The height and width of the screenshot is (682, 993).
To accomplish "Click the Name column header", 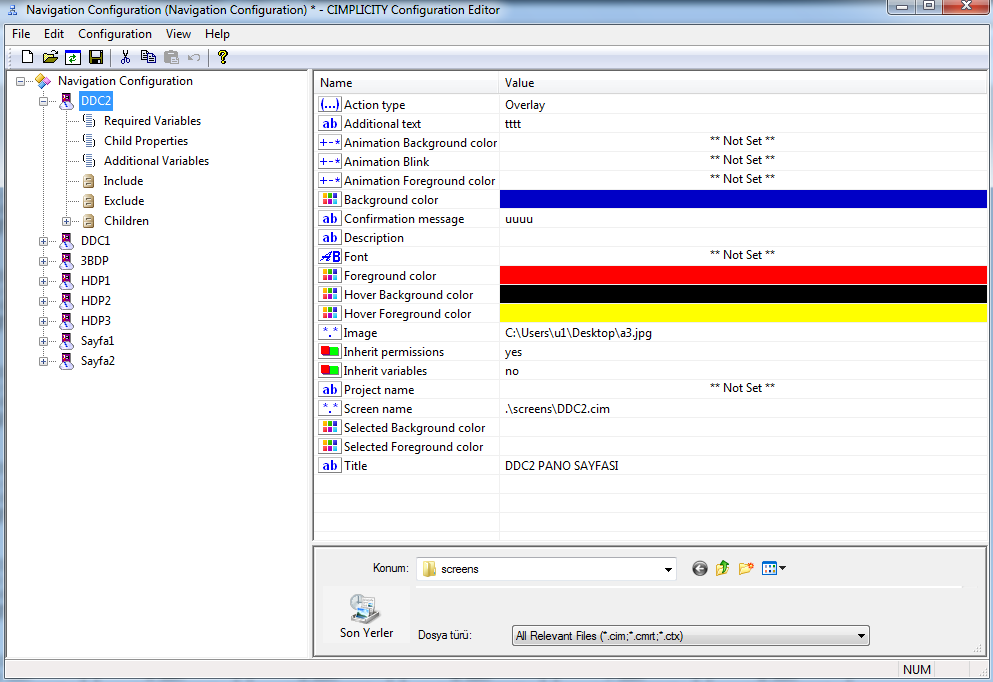I will pyautogui.click(x=407, y=83).
